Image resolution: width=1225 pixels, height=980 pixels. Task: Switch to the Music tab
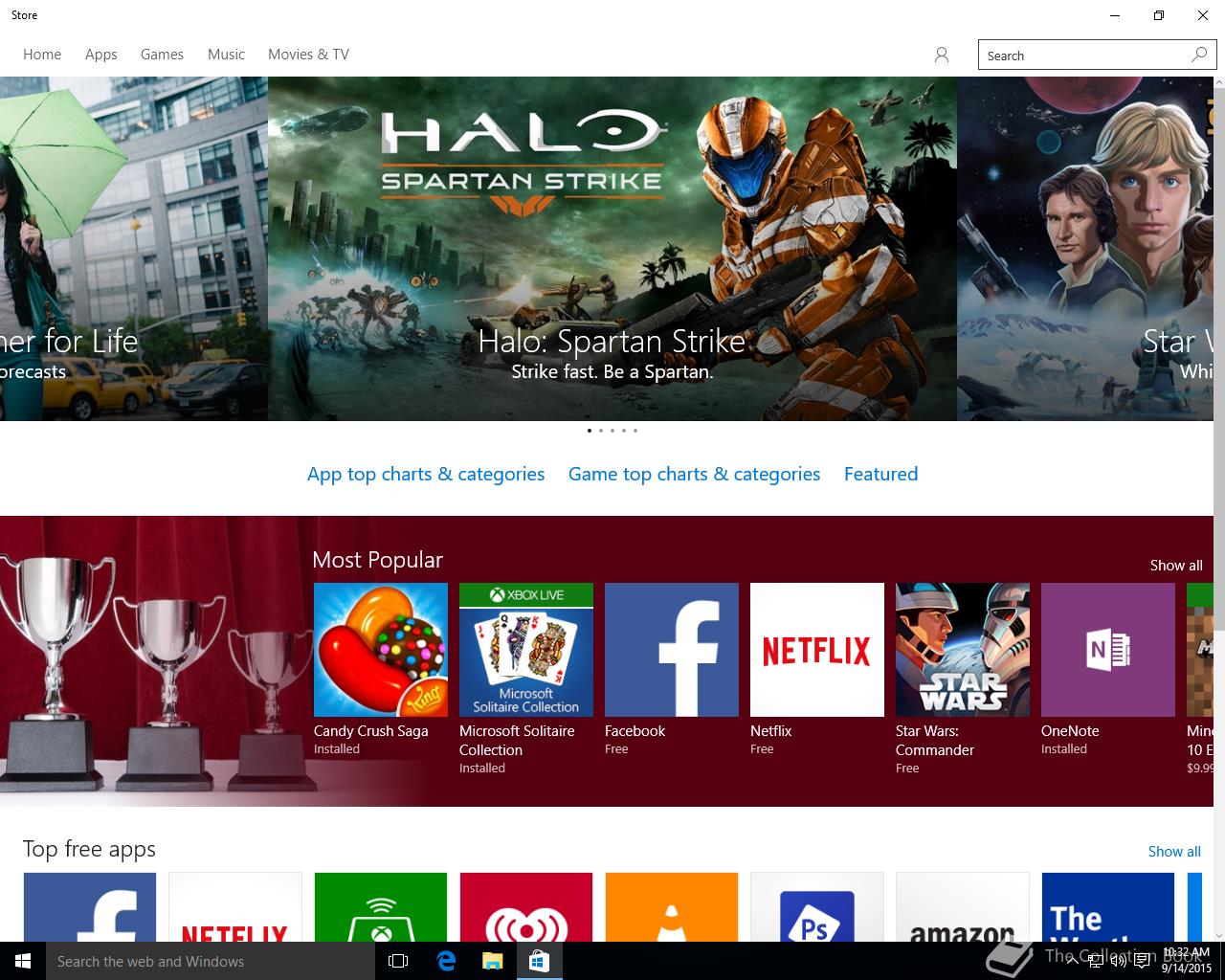click(x=226, y=55)
